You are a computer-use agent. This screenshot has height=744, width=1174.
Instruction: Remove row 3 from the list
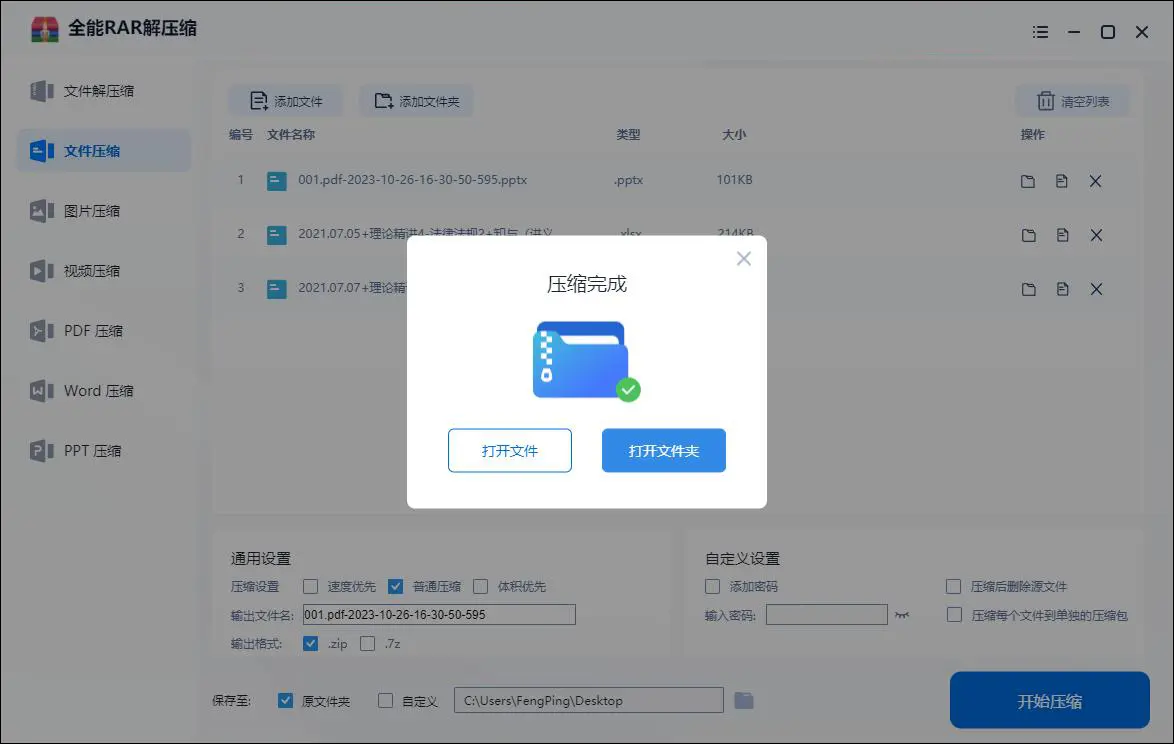pos(1096,289)
